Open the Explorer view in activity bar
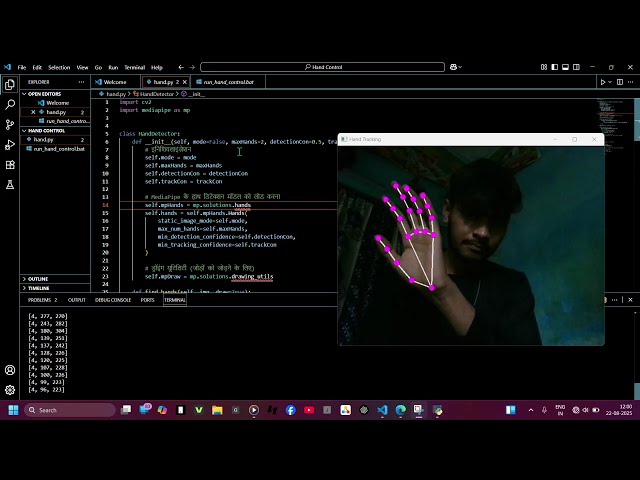640x480 pixels. [x=10, y=84]
